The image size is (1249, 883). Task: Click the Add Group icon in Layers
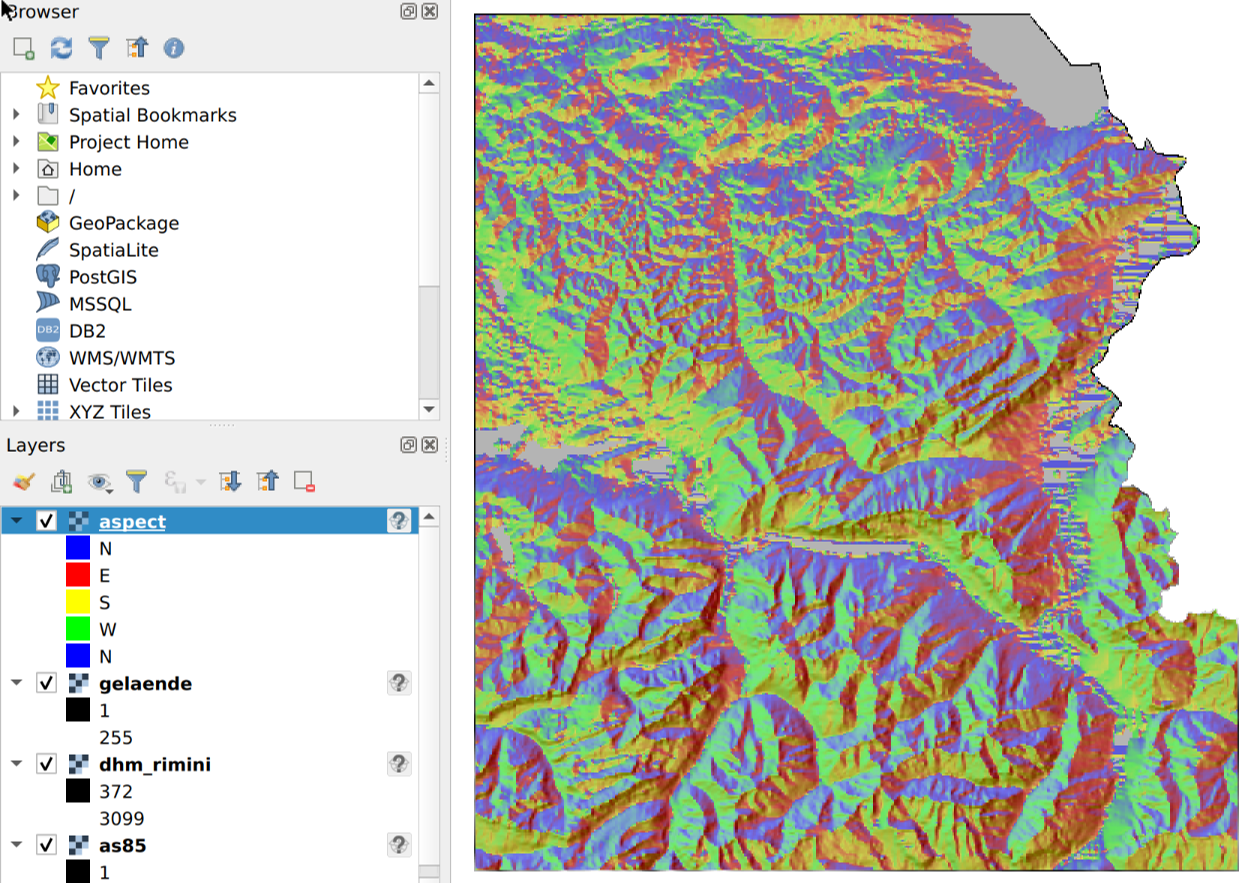click(x=61, y=482)
